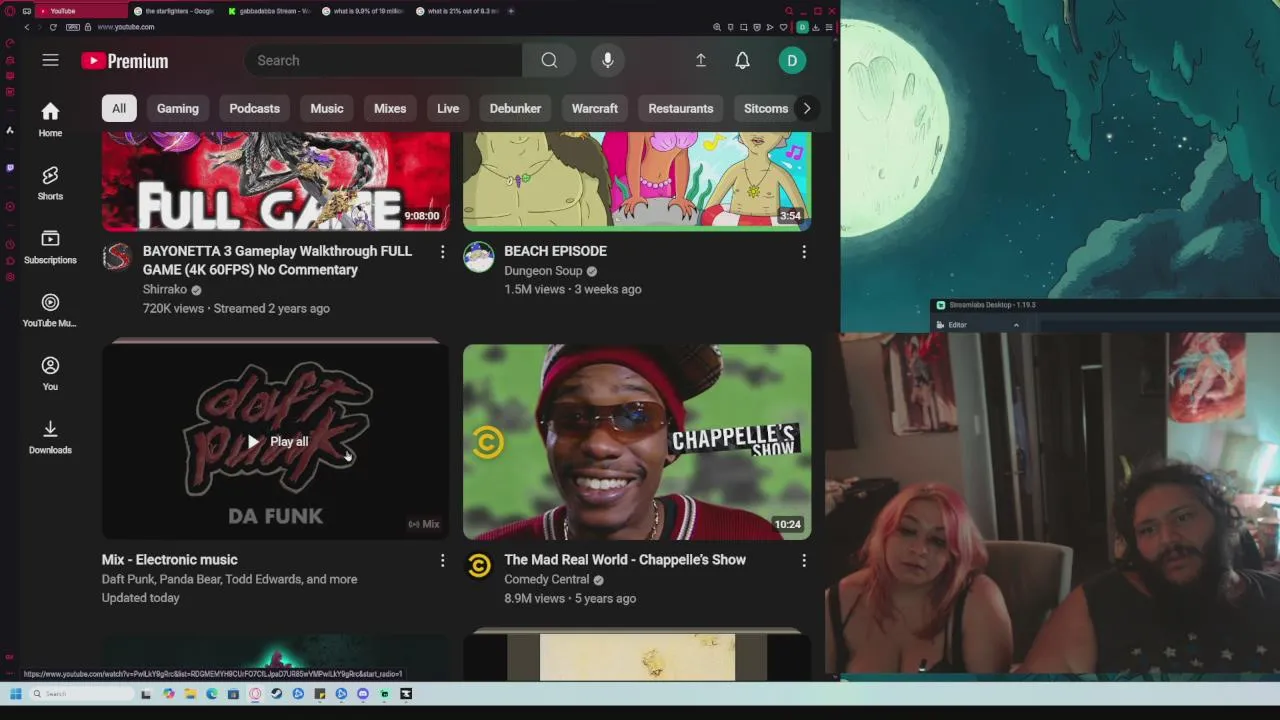Go to Home in sidebar
This screenshot has height=720, width=1280.
(x=50, y=119)
